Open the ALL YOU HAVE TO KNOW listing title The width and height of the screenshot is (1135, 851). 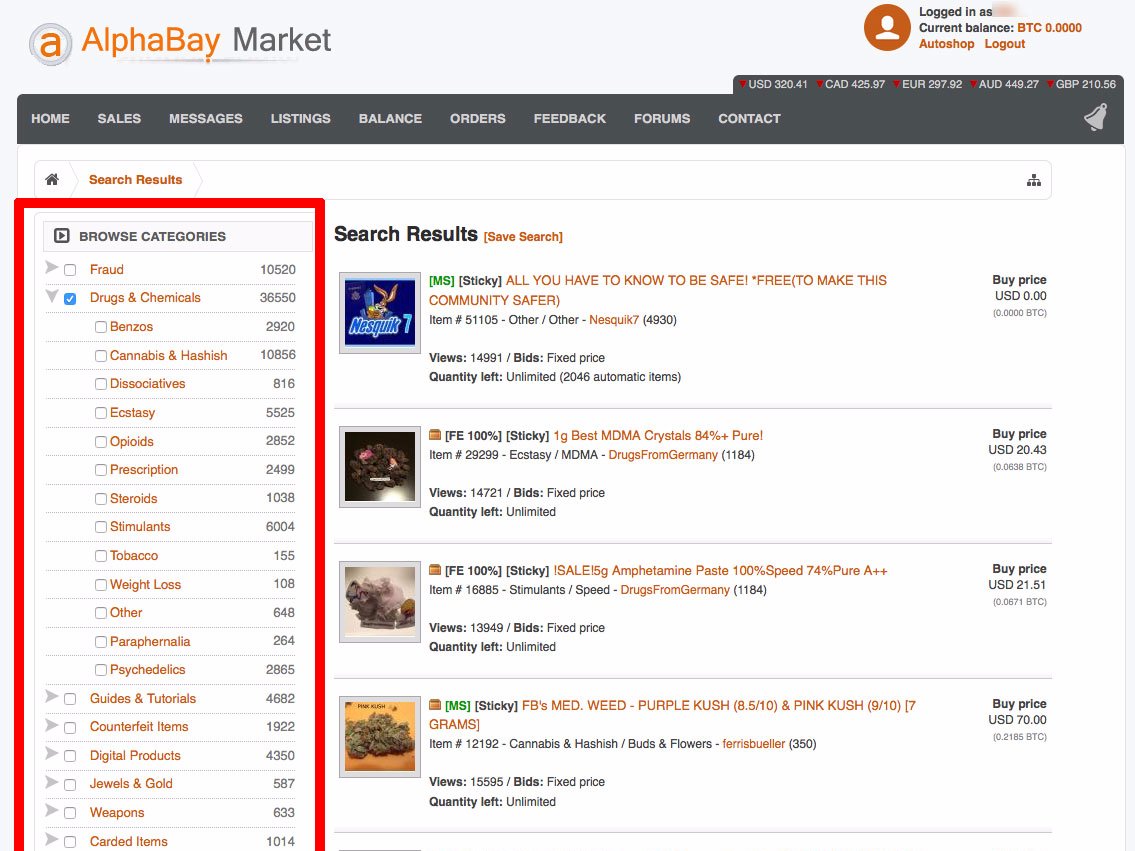[x=658, y=290]
